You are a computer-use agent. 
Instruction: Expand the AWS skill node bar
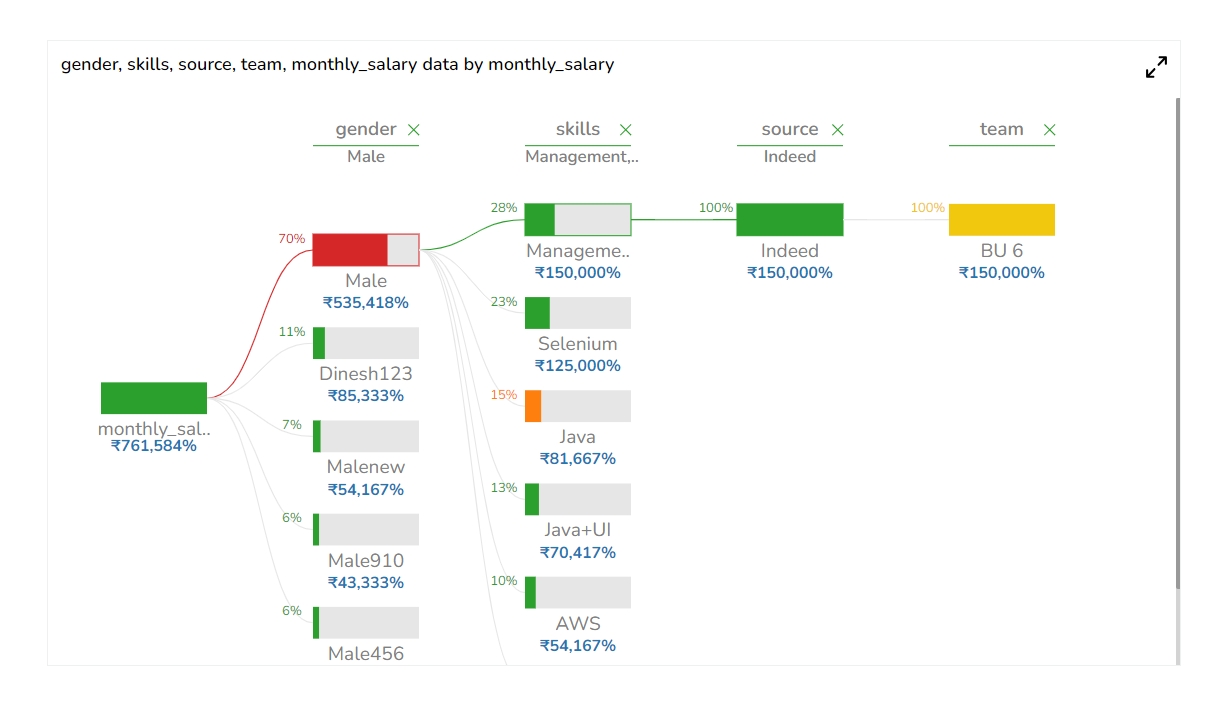(577, 592)
